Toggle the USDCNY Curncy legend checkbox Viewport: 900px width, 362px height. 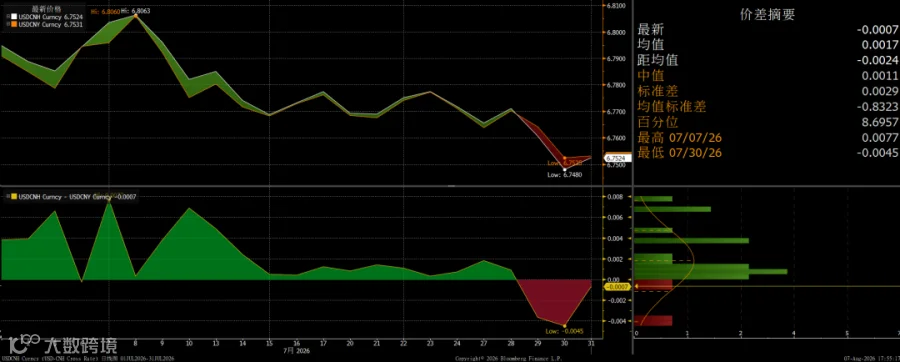(7, 24)
